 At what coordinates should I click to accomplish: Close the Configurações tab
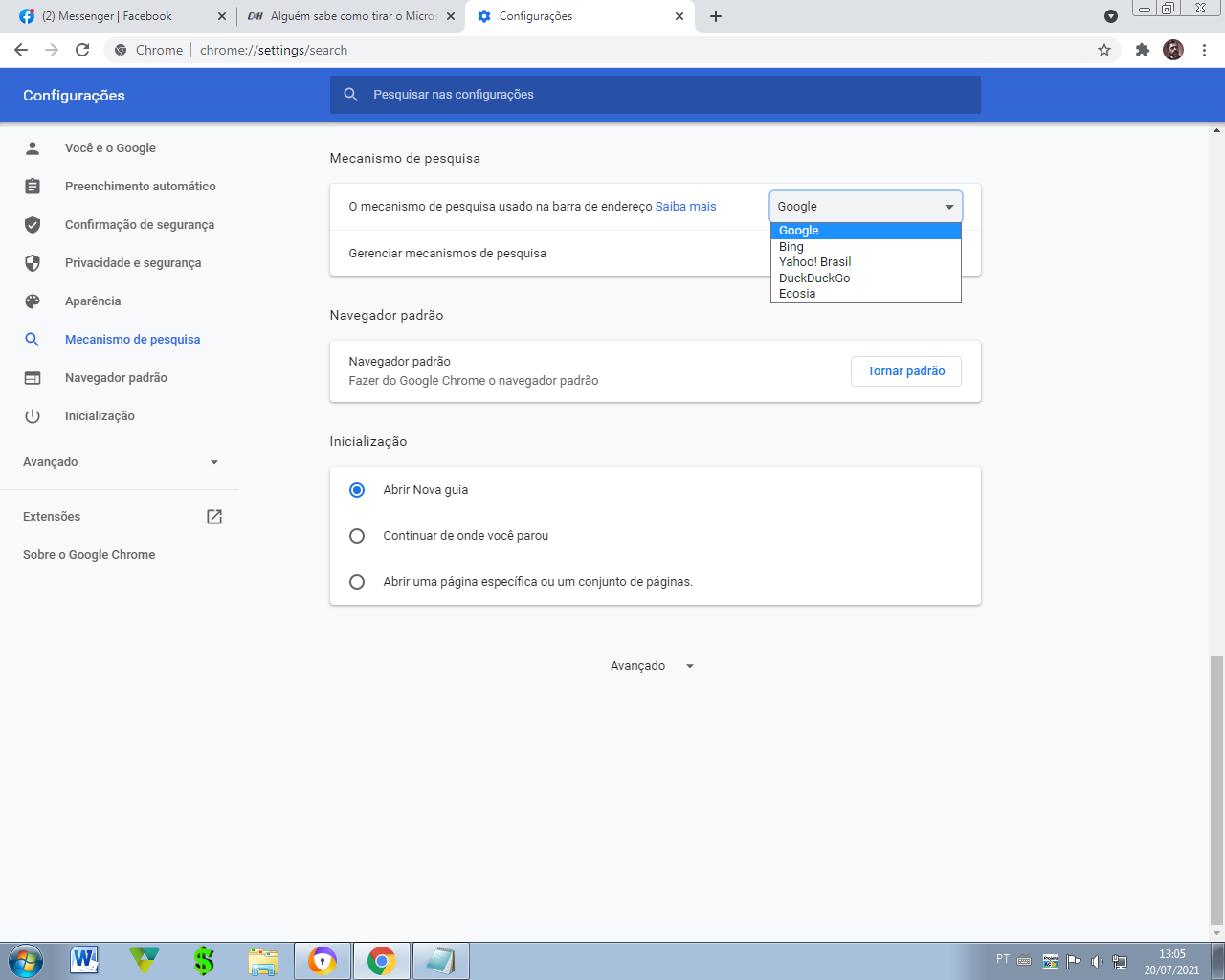click(679, 16)
